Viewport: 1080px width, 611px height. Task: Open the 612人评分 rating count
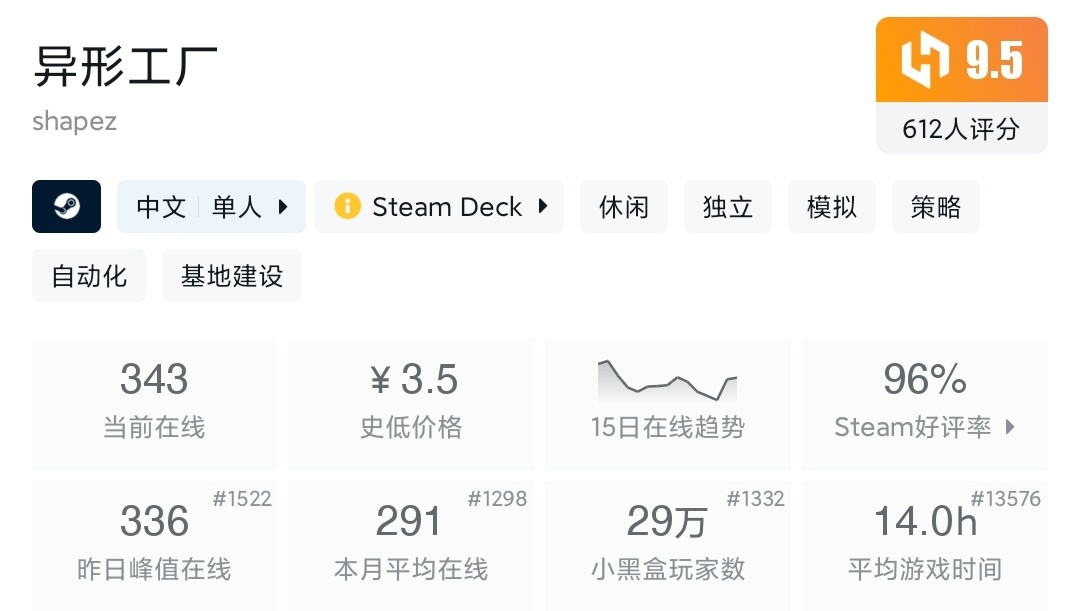962,129
